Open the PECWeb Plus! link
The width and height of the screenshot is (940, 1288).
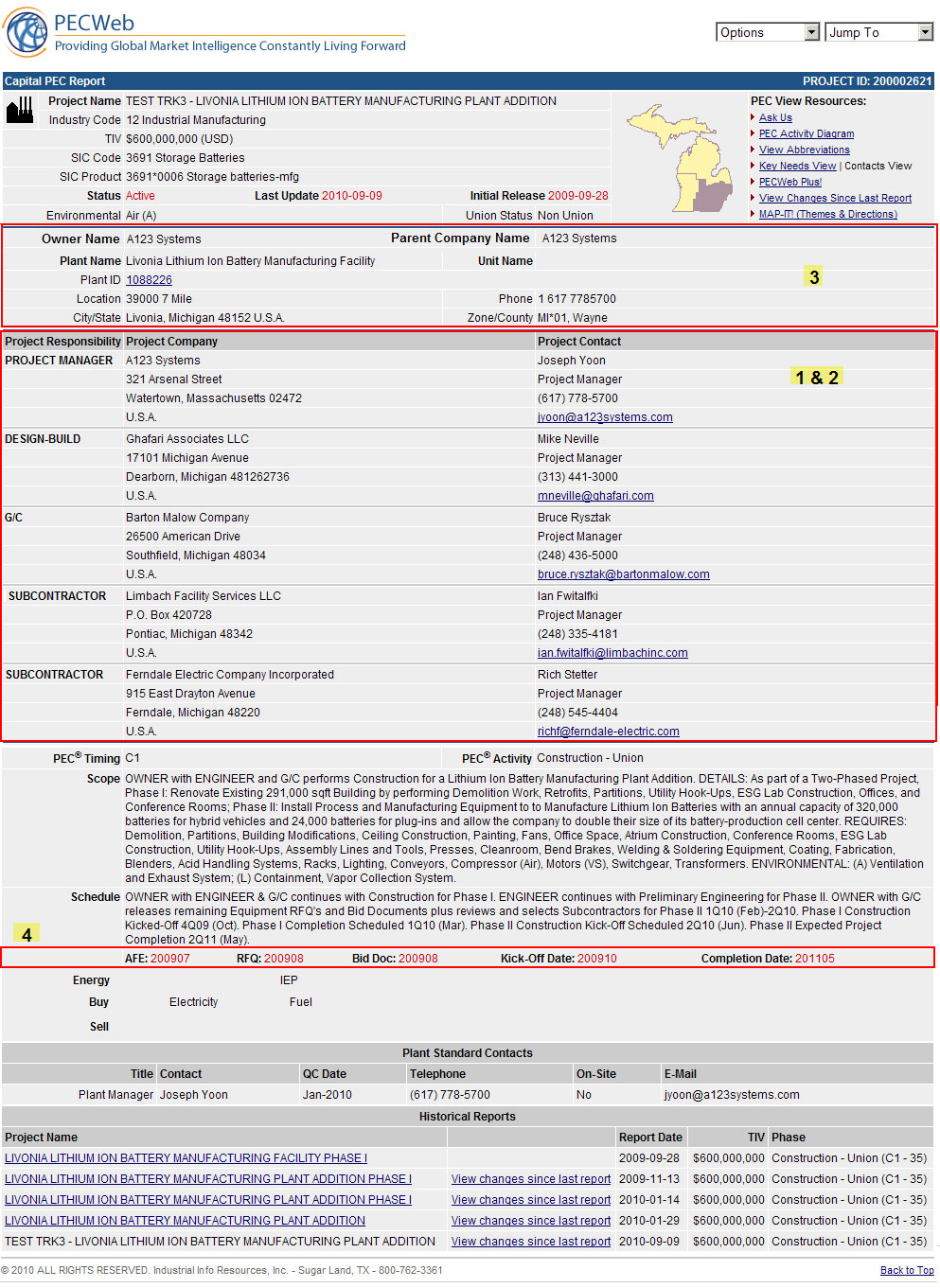coord(789,182)
